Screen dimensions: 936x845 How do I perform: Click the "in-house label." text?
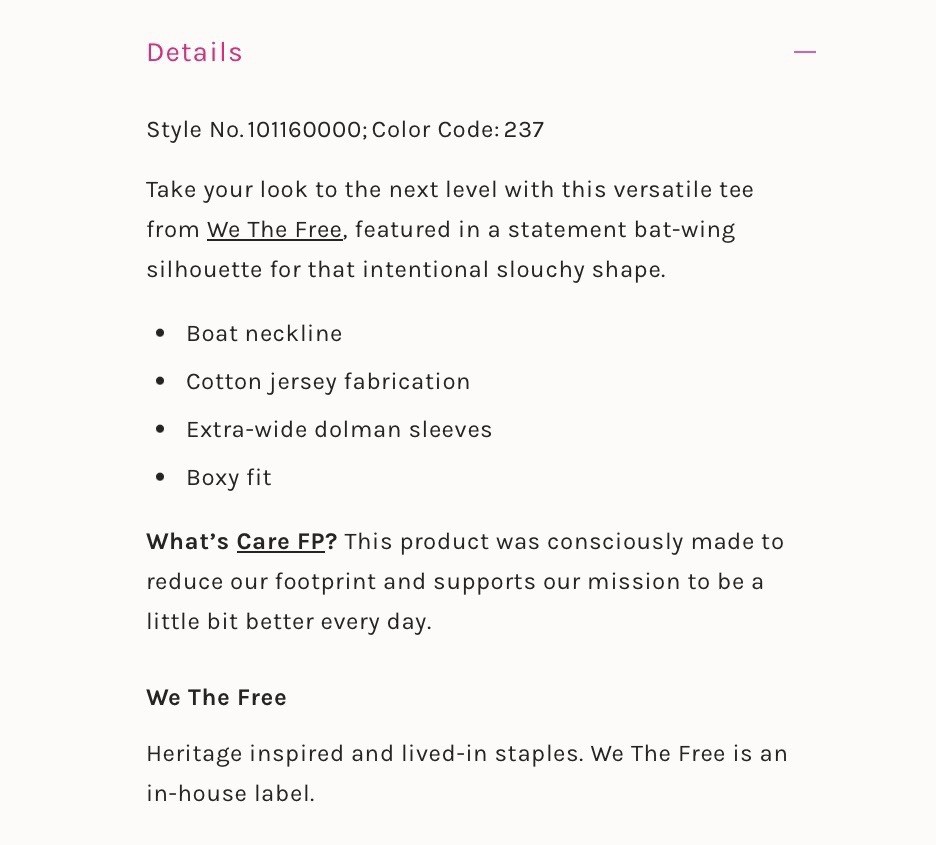230,794
